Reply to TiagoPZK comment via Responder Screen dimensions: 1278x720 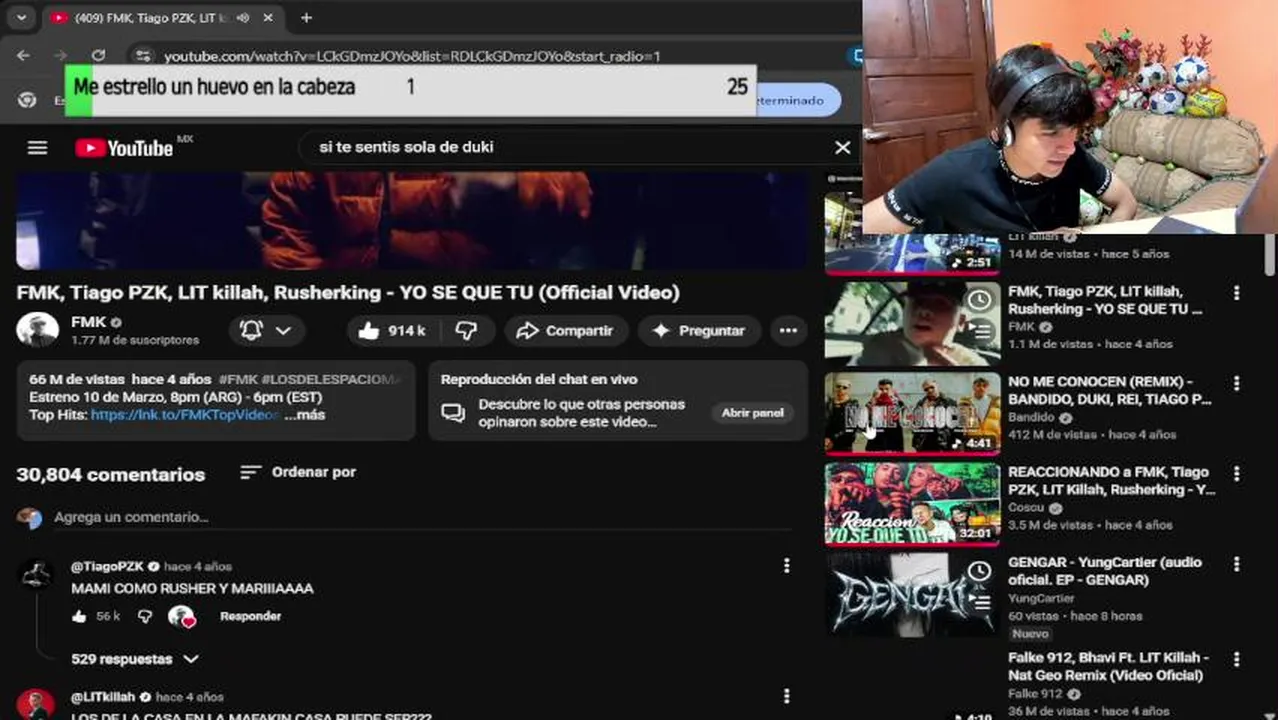pos(250,616)
